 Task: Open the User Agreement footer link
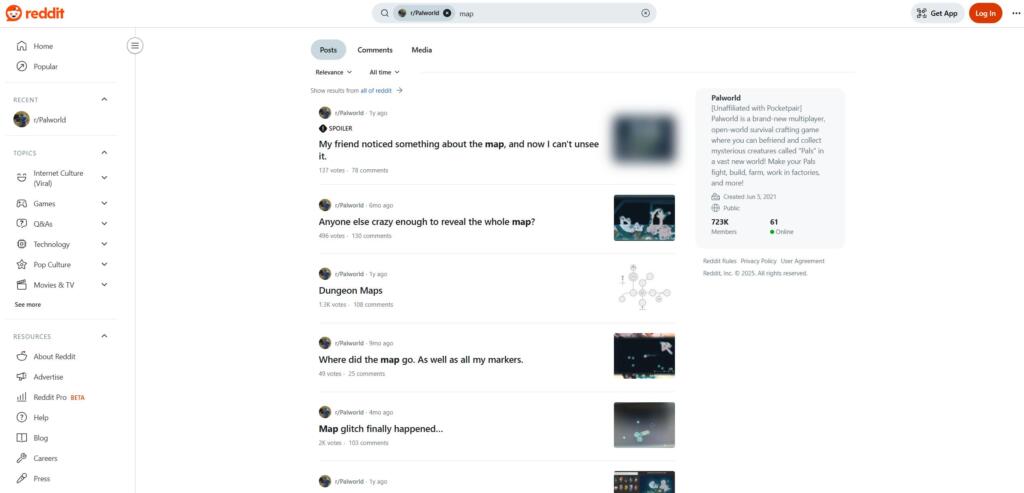point(803,261)
